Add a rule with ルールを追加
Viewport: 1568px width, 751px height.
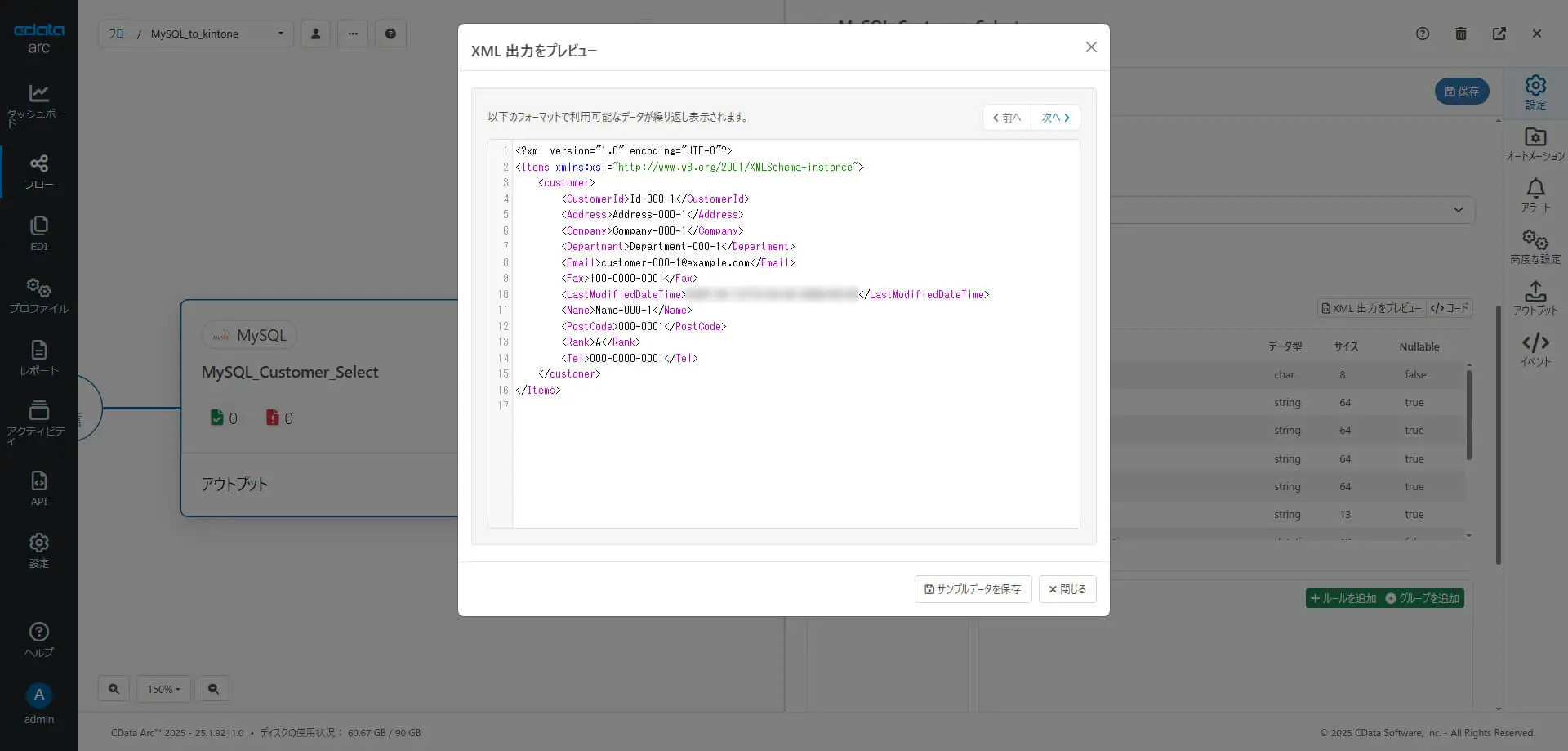pyautogui.click(x=1343, y=598)
